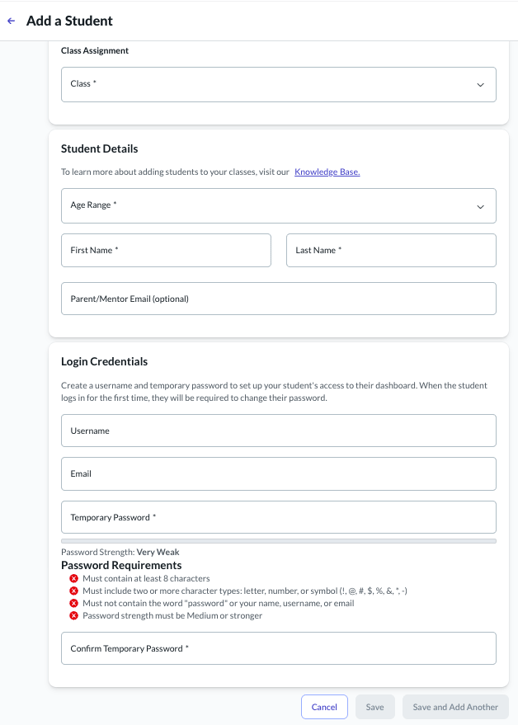Open the Class dropdown chevron

(481, 85)
